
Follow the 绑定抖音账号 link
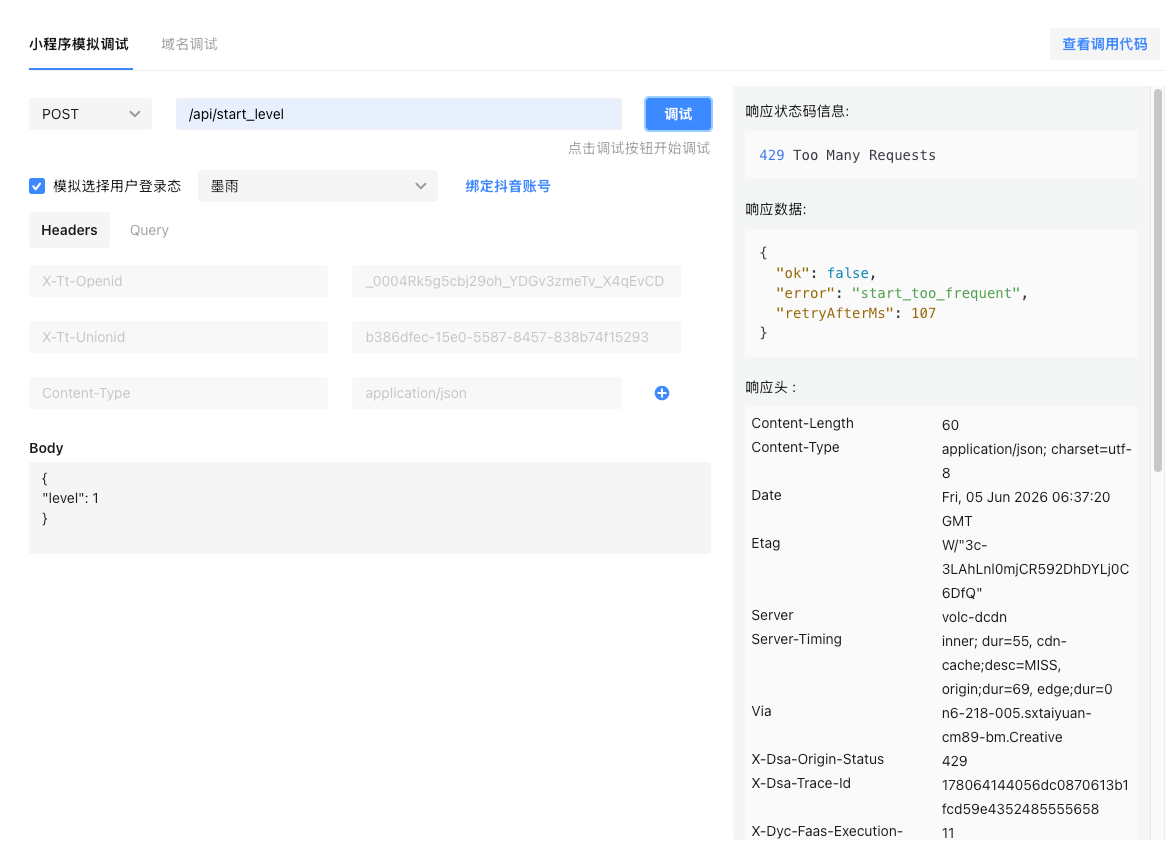[507, 186]
